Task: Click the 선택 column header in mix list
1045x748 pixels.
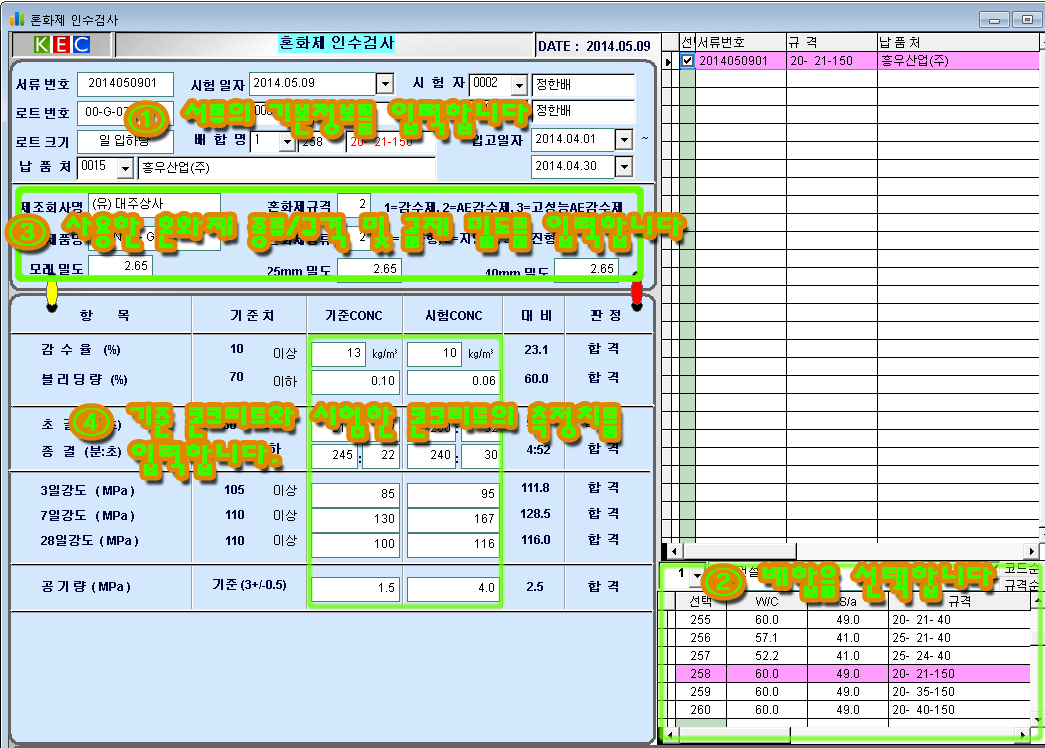Action: [700, 601]
